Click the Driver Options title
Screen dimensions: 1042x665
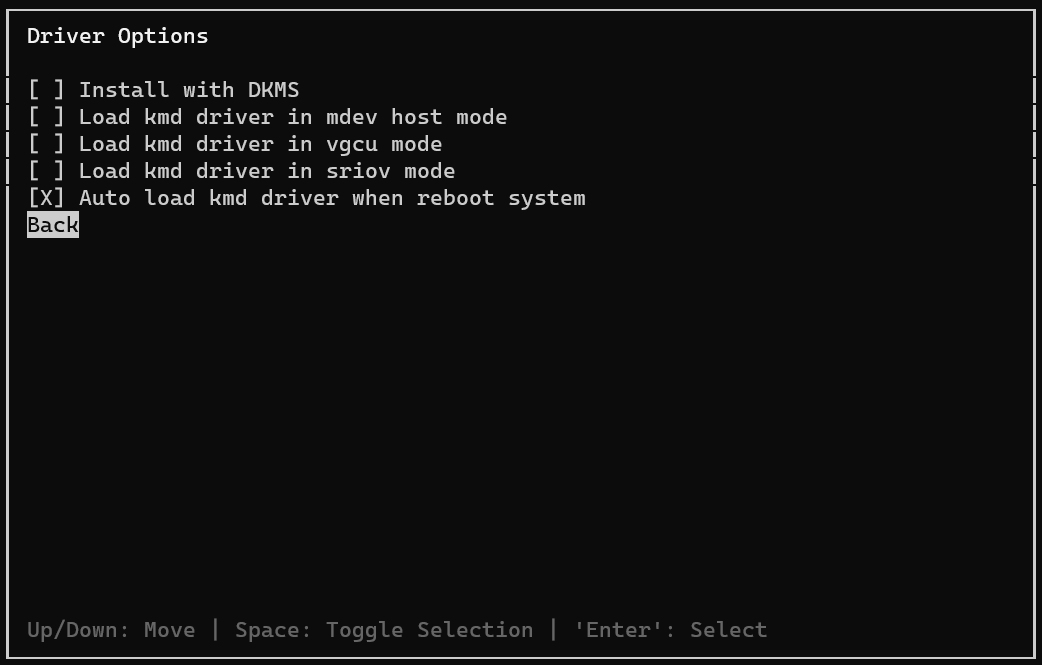click(x=118, y=36)
